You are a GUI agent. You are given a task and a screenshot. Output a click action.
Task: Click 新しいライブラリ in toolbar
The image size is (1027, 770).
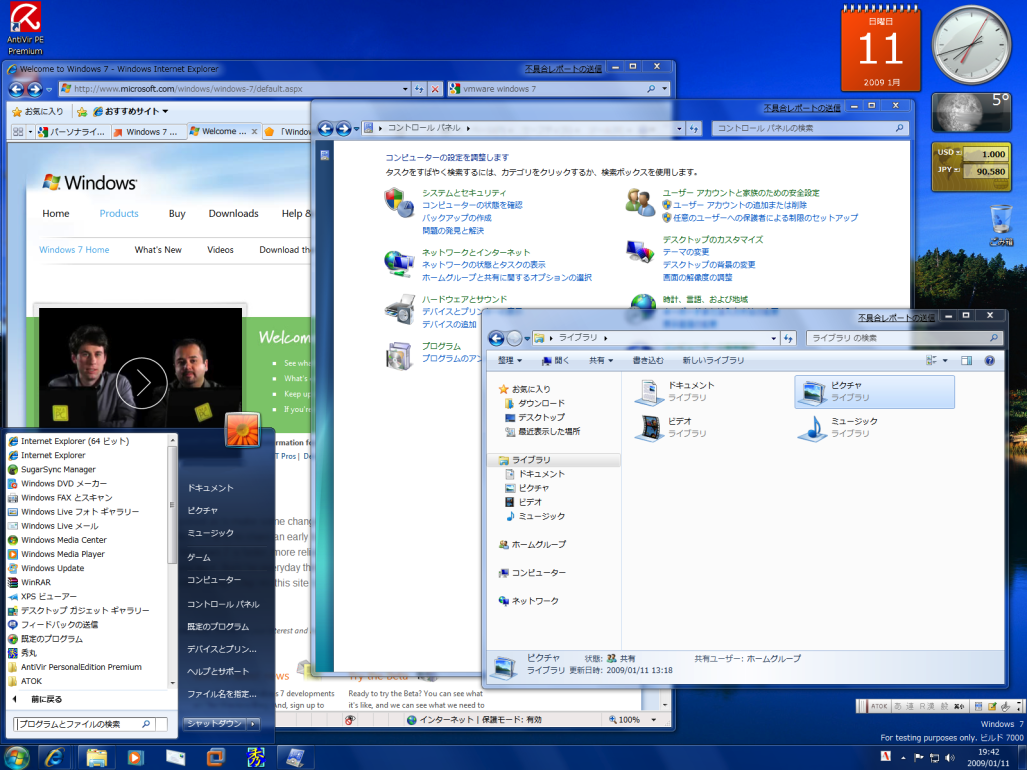pyautogui.click(x=713, y=360)
